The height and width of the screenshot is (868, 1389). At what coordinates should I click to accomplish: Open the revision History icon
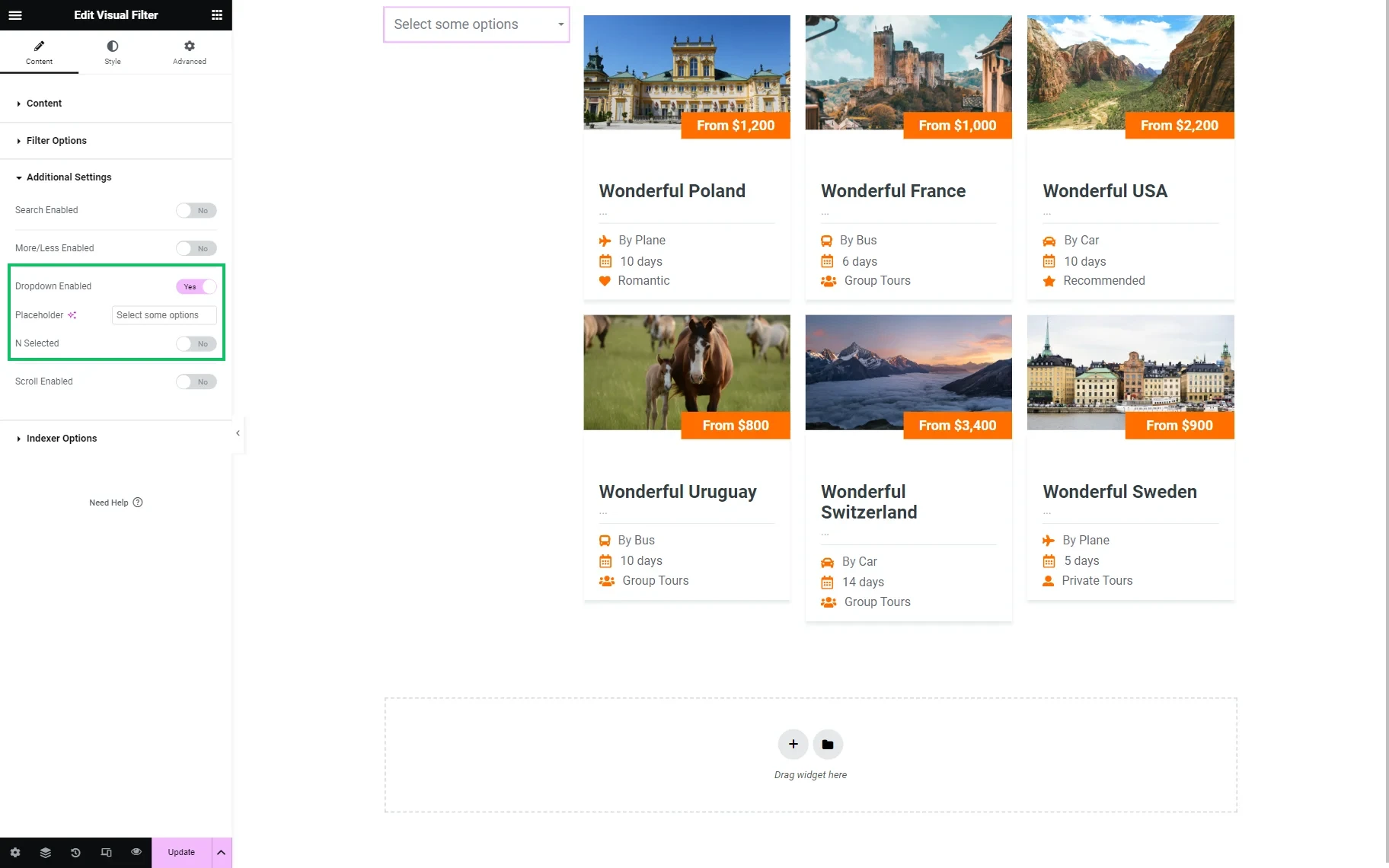click(x=75, y=852)
